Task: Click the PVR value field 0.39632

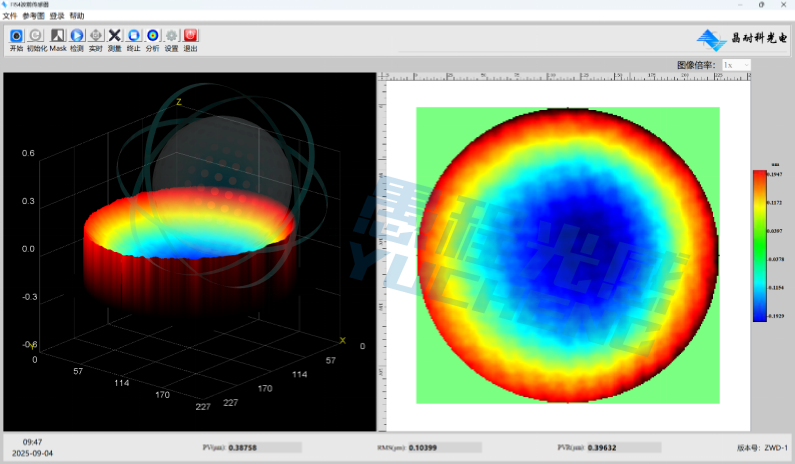Action: click(624, 448)
